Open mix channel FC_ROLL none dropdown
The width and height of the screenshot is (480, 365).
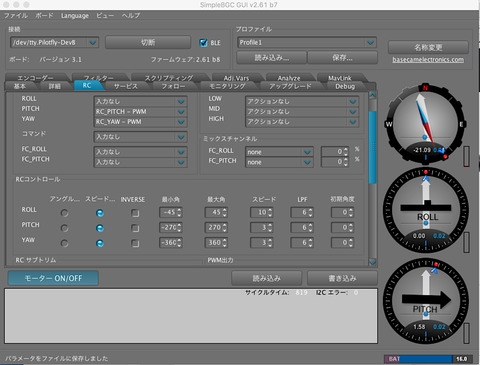(279, 152)
